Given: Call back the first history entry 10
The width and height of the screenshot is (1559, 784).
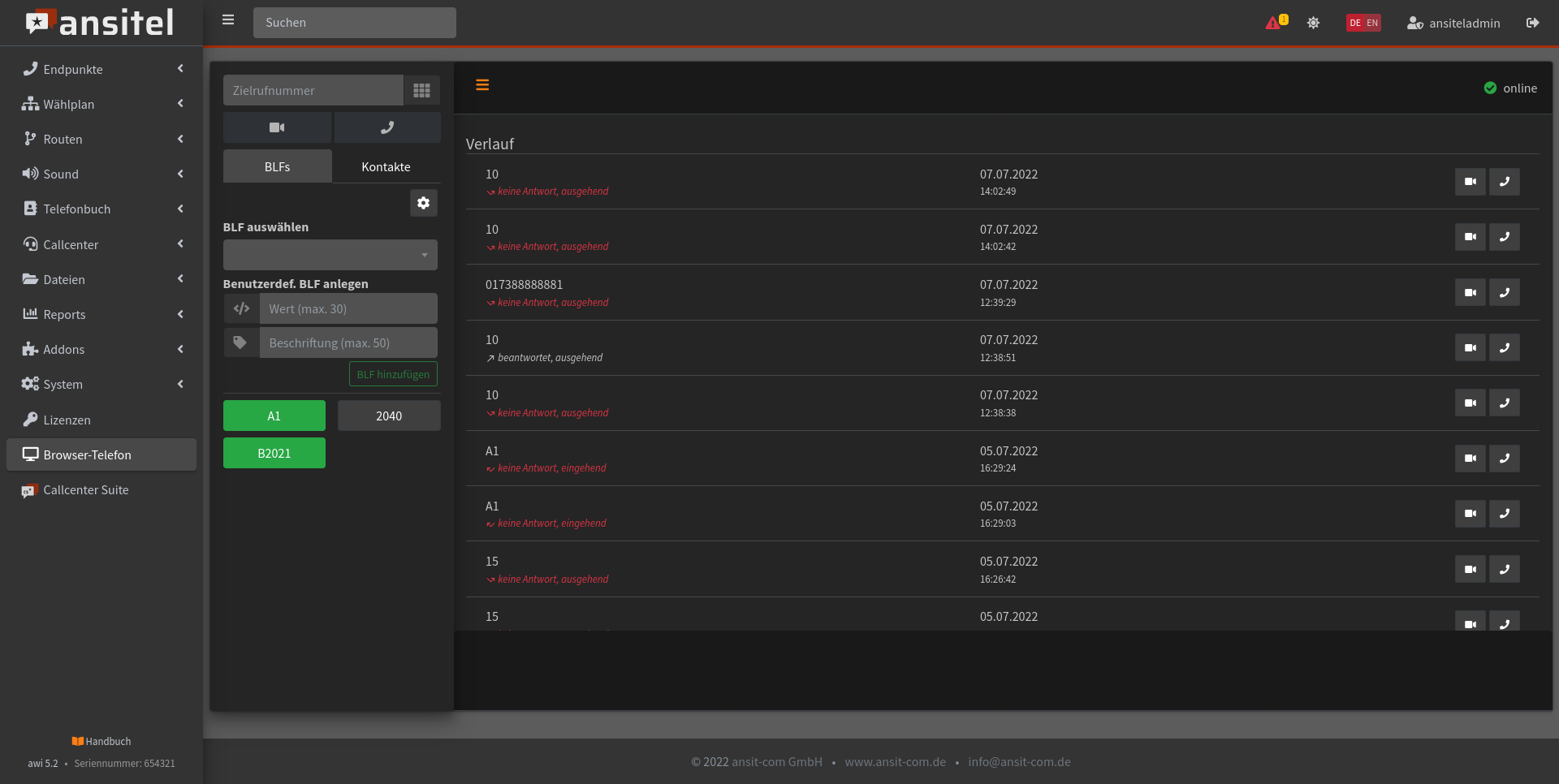Looking at the screenshot, I should click(1504, 182).
